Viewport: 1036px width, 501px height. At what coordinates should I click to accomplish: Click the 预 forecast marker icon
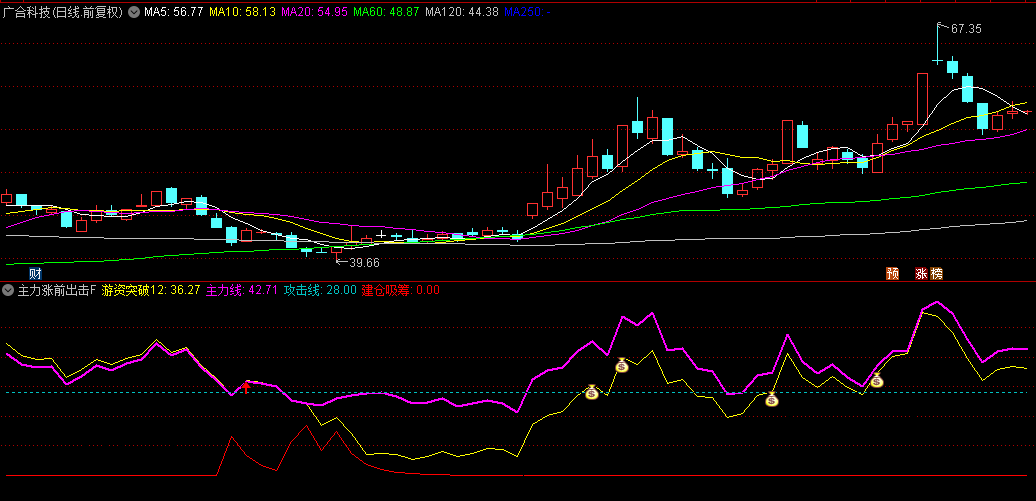tap(893, 274)
